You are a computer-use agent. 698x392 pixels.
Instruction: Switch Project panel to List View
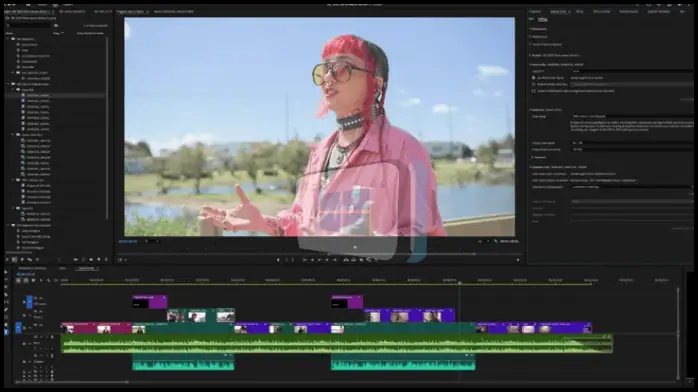click(14, 259)
